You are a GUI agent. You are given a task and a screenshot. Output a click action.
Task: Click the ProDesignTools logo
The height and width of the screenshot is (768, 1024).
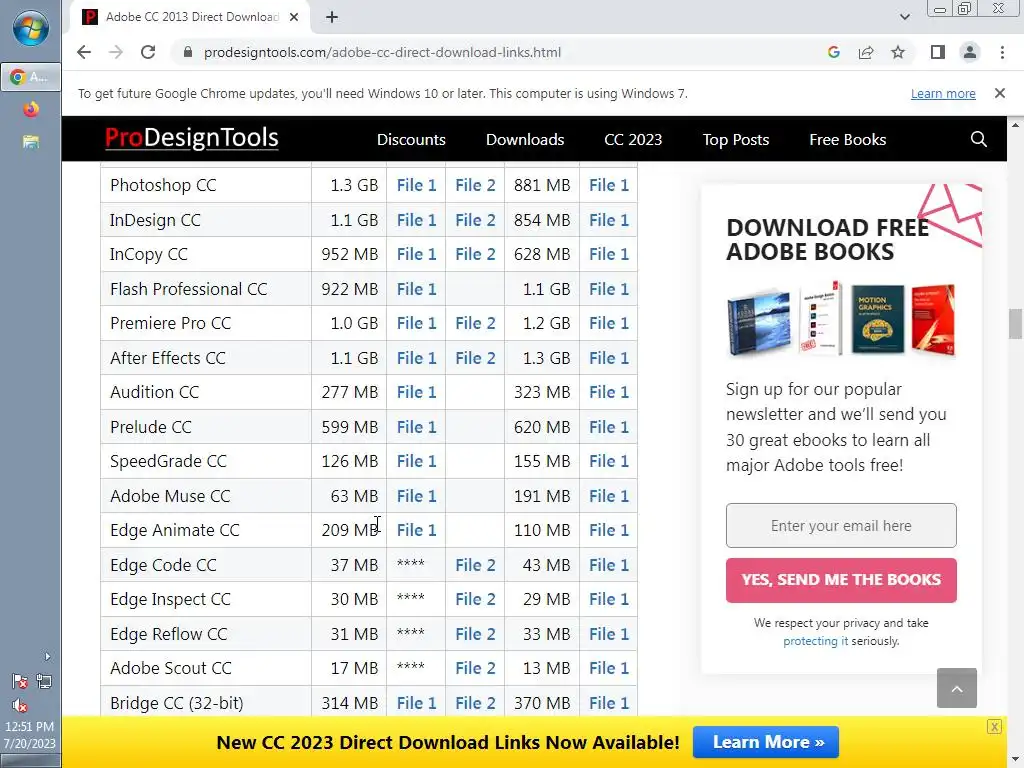191,138
